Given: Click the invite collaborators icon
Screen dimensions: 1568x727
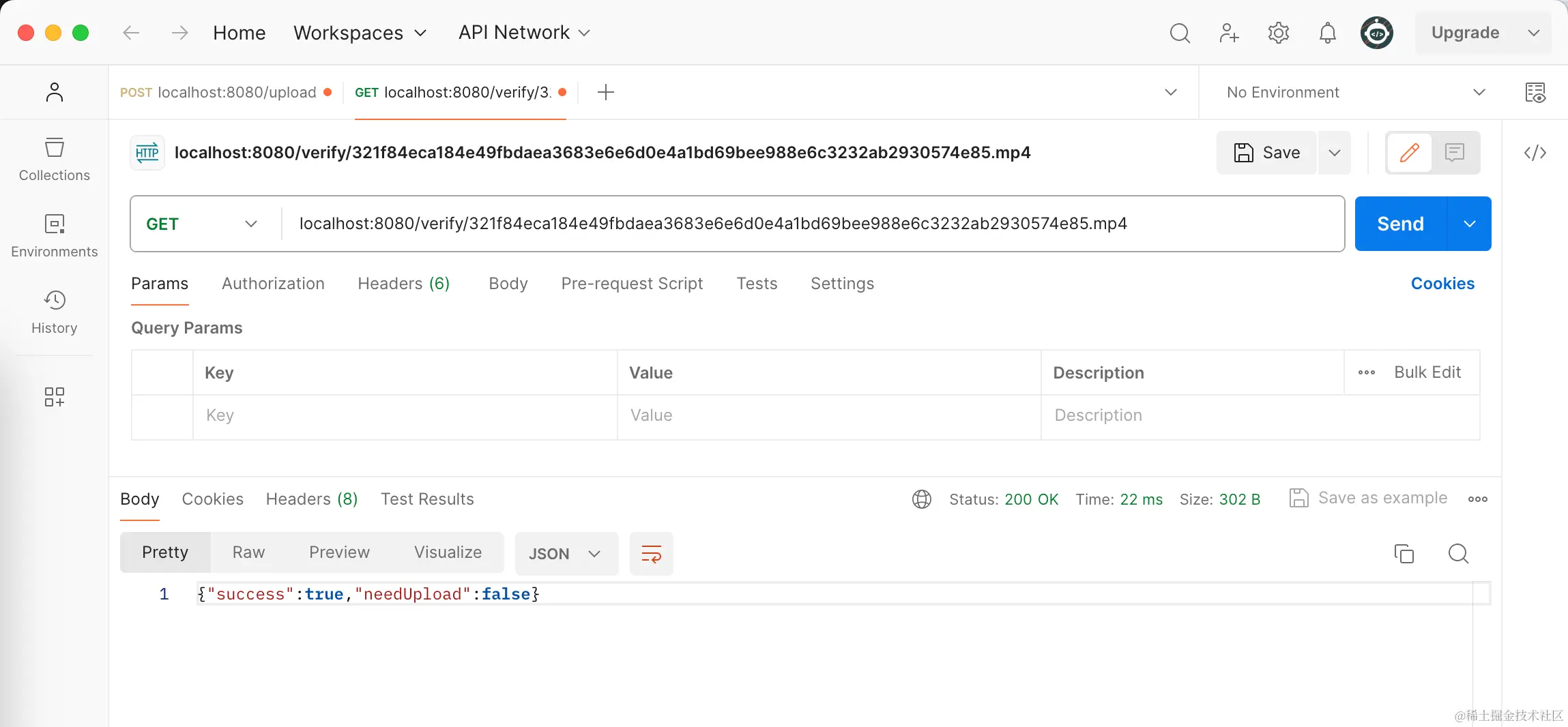Looking at the screenshot, I should click(1229, 33).
